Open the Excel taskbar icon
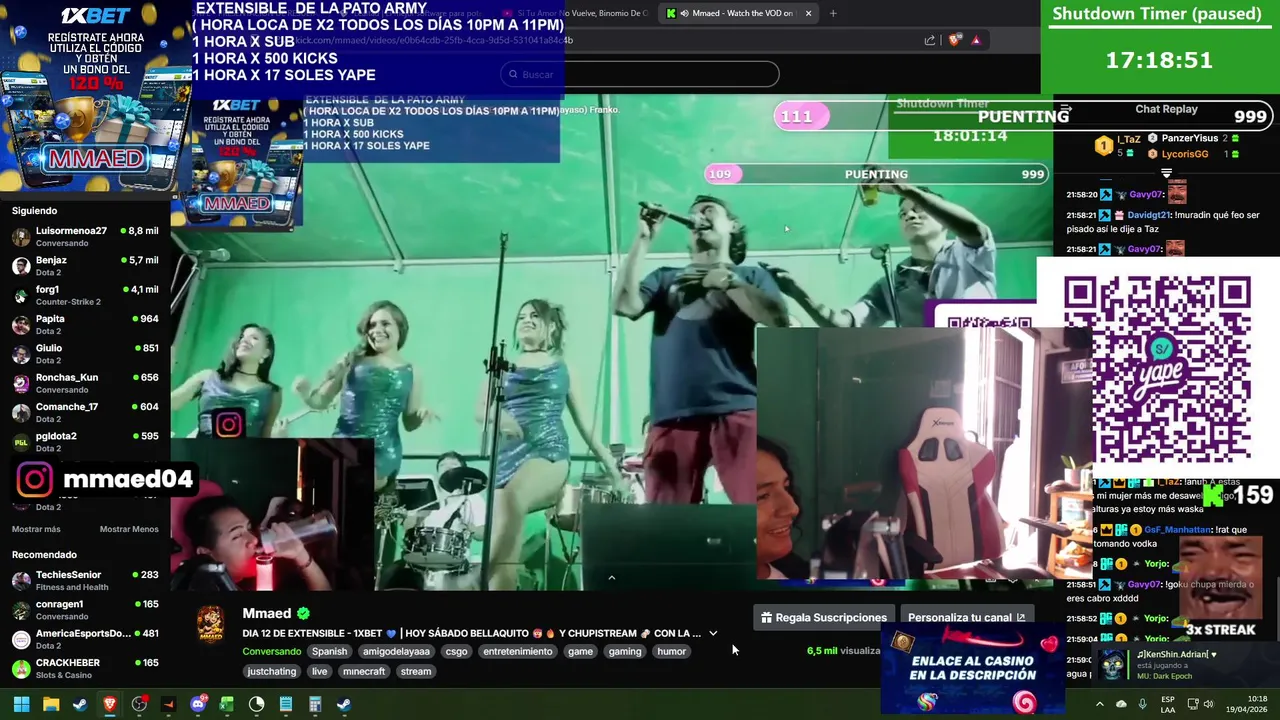The image size is (1280, 720). 227,704
